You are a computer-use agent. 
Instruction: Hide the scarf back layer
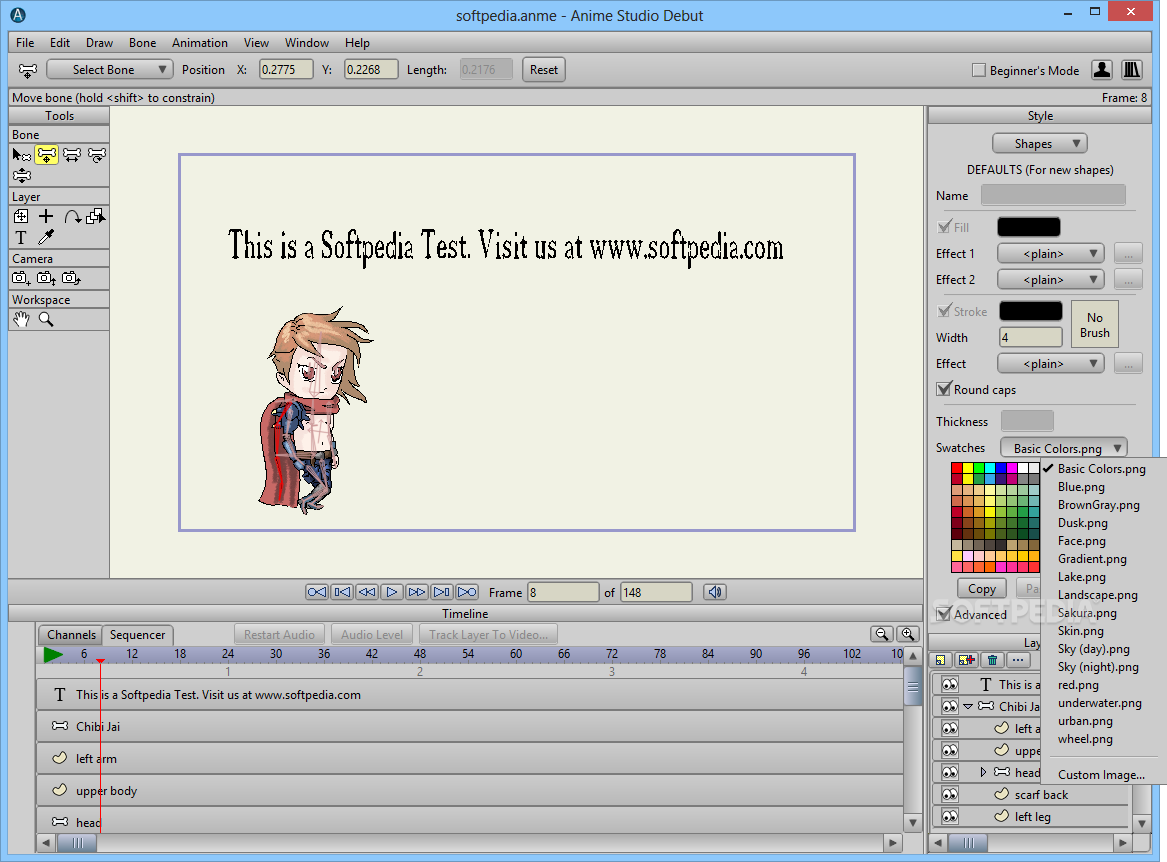pos(950,794)
